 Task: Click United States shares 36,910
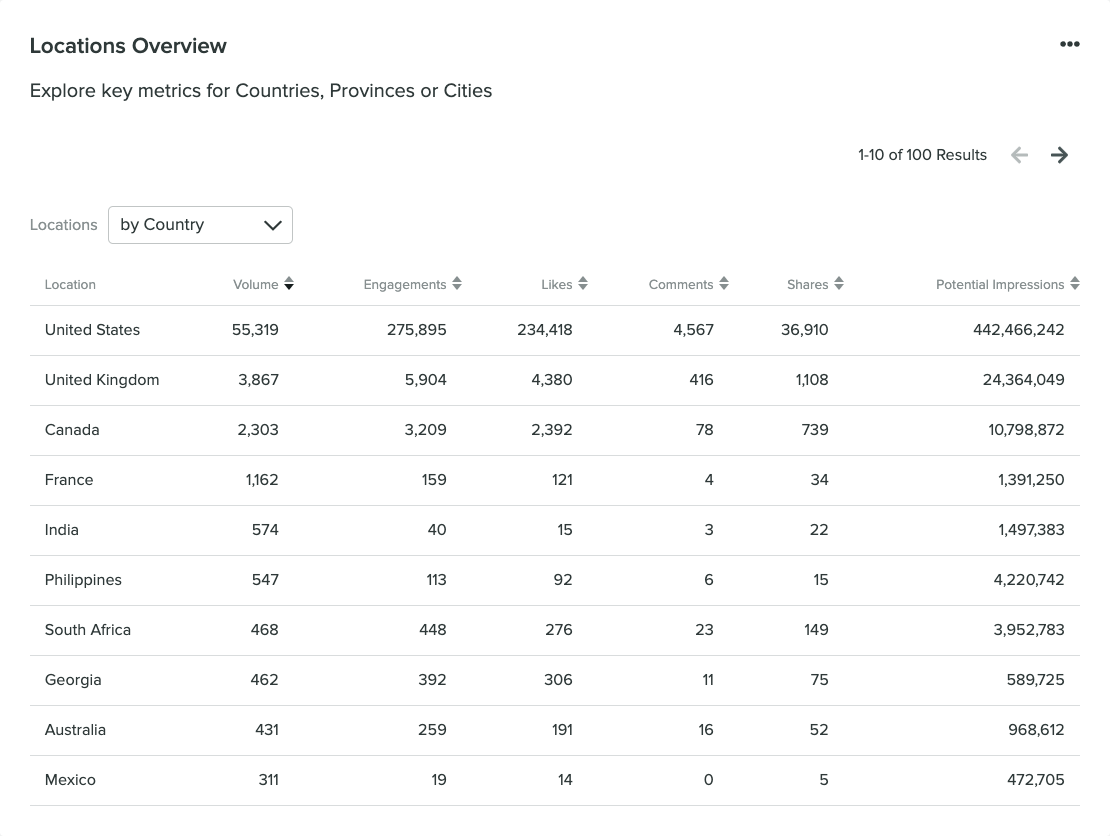[804, 330]
